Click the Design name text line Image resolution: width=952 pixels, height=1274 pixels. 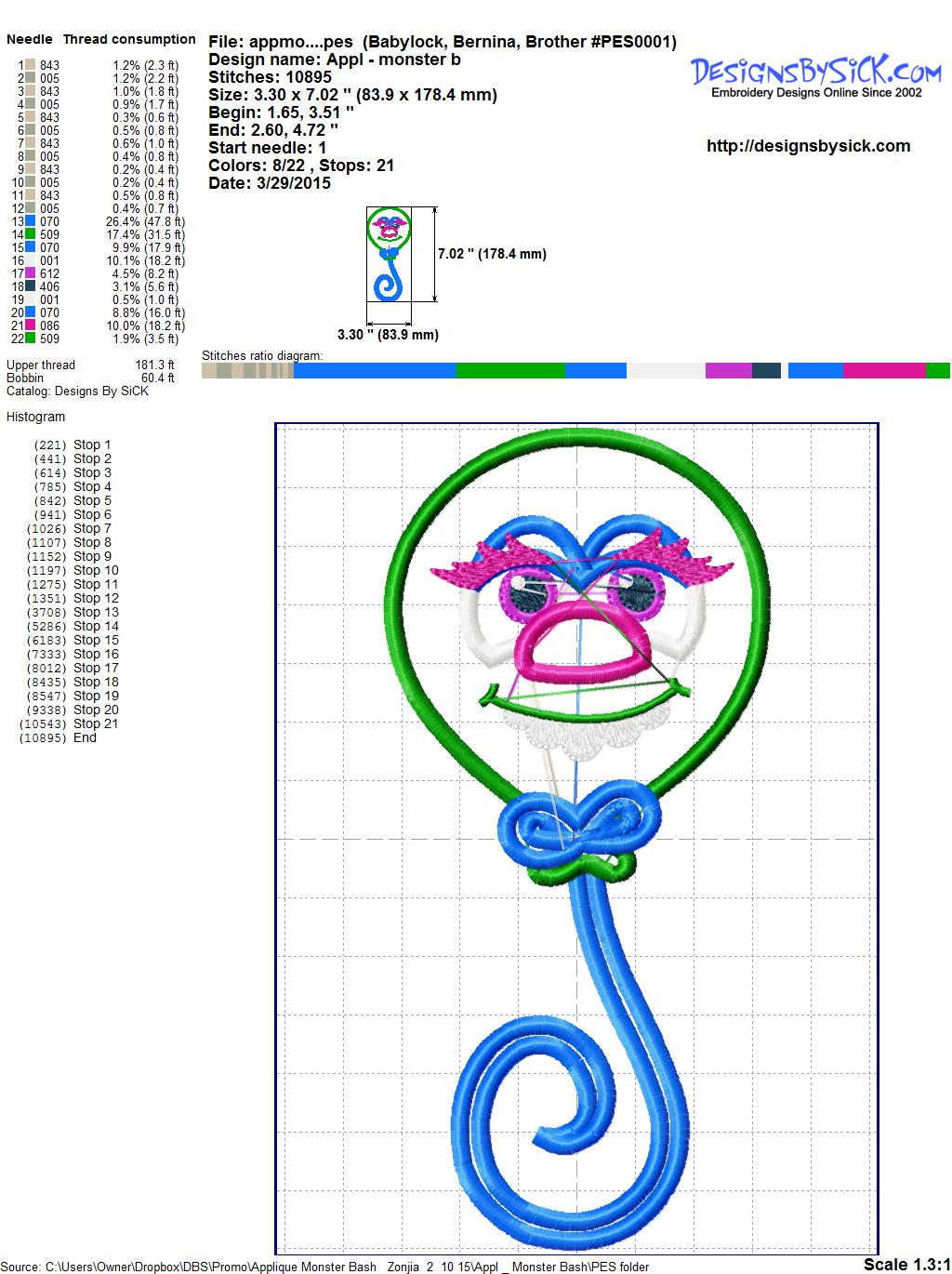point(334,60)
